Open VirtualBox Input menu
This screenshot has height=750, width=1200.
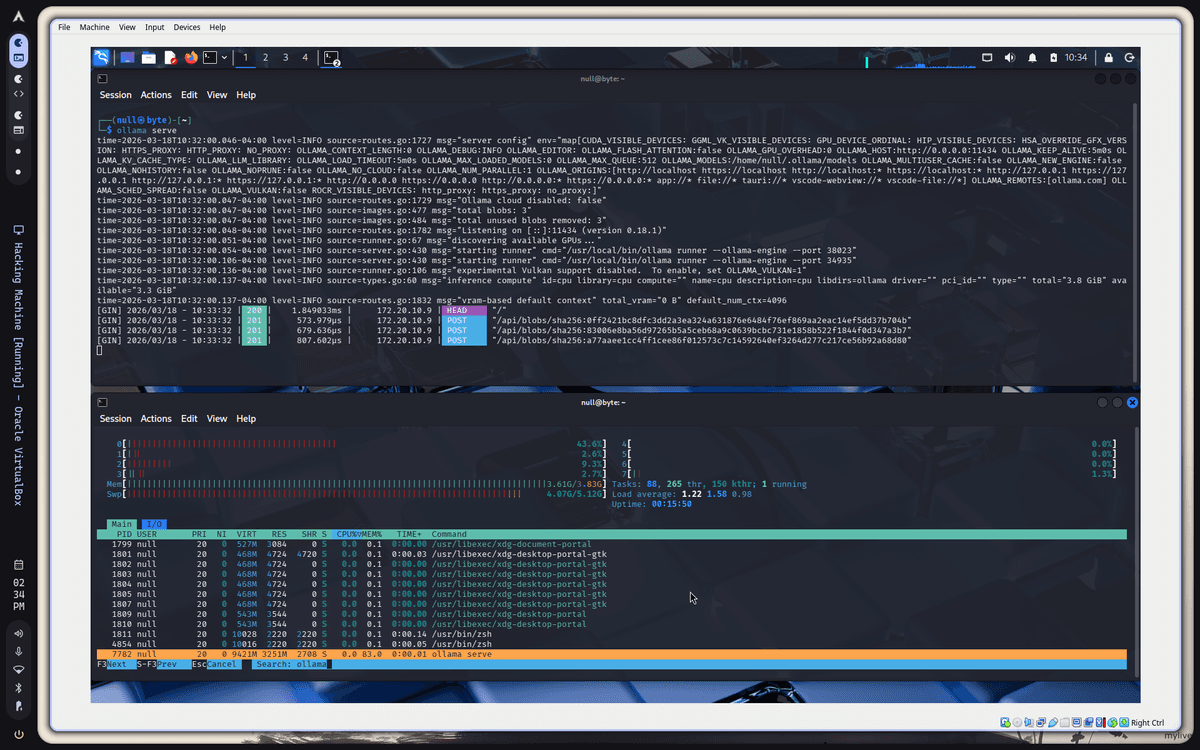[155, 27]
